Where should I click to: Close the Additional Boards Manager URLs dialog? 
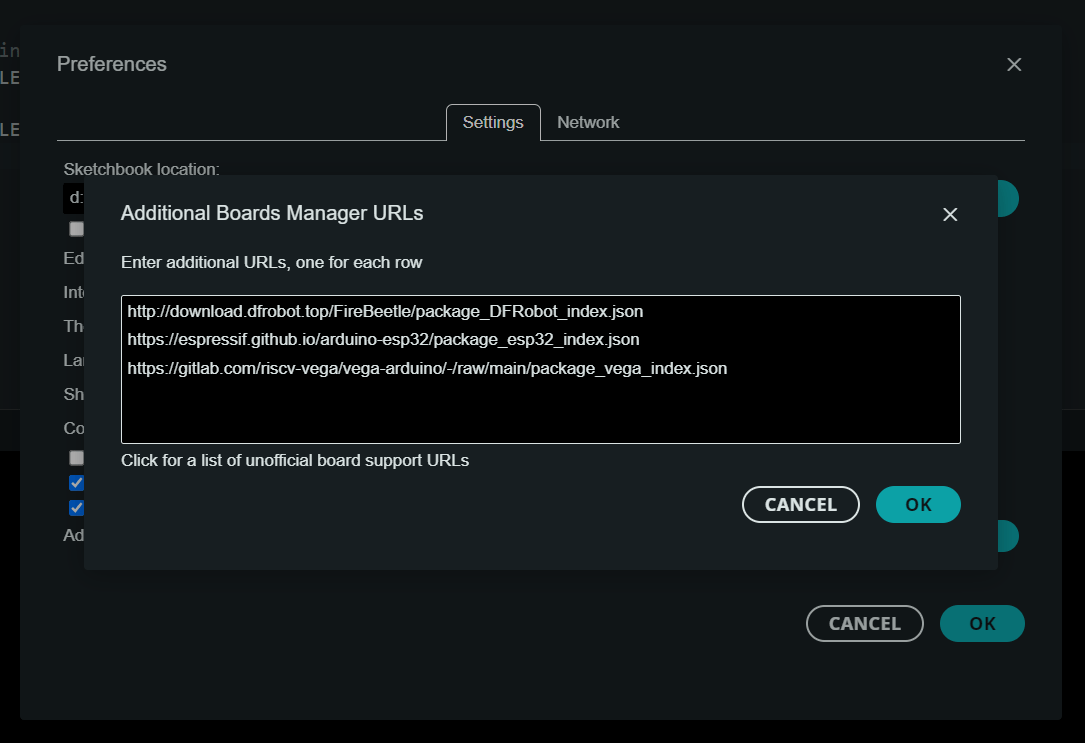coord(950,214)
